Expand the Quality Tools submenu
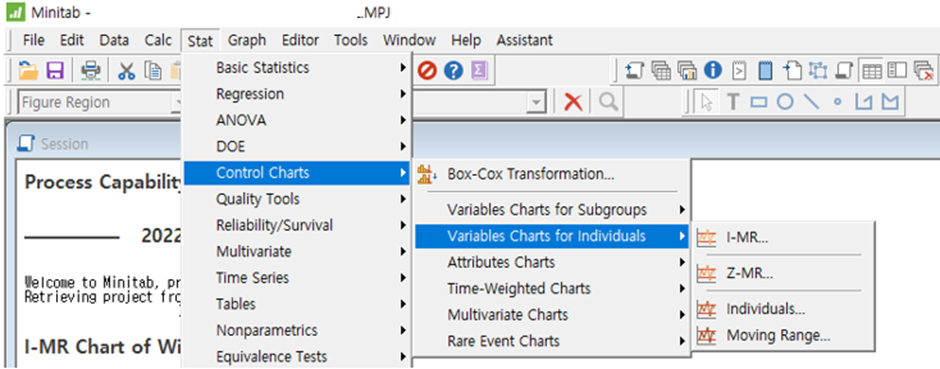The width and height of the screenshot is (940, 369). coord(297,199)
